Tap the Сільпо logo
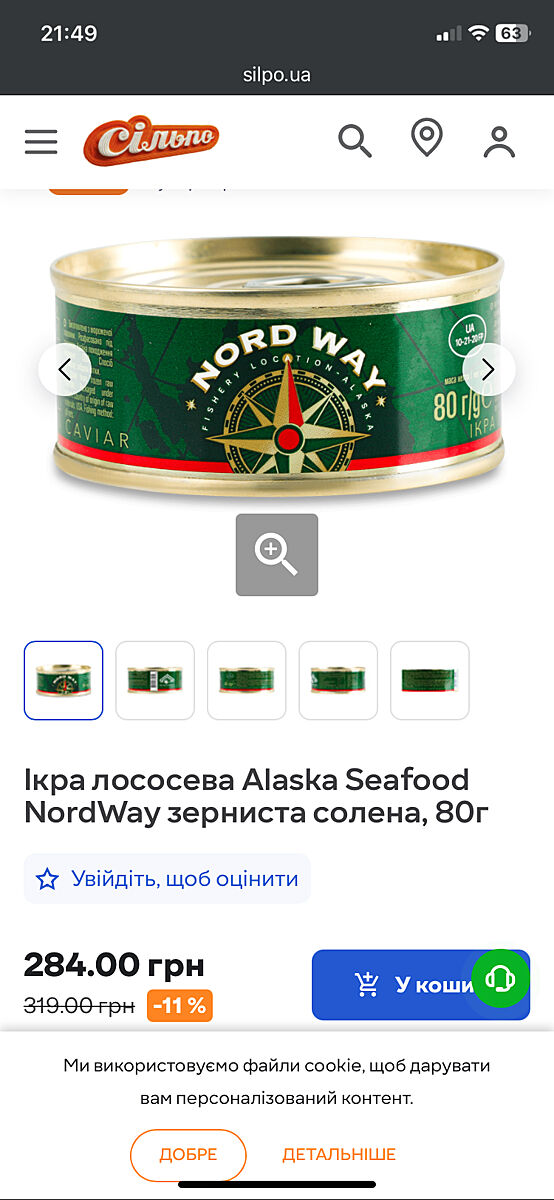The height and width of the screenshot is (1200, 554). coord(151,140)
